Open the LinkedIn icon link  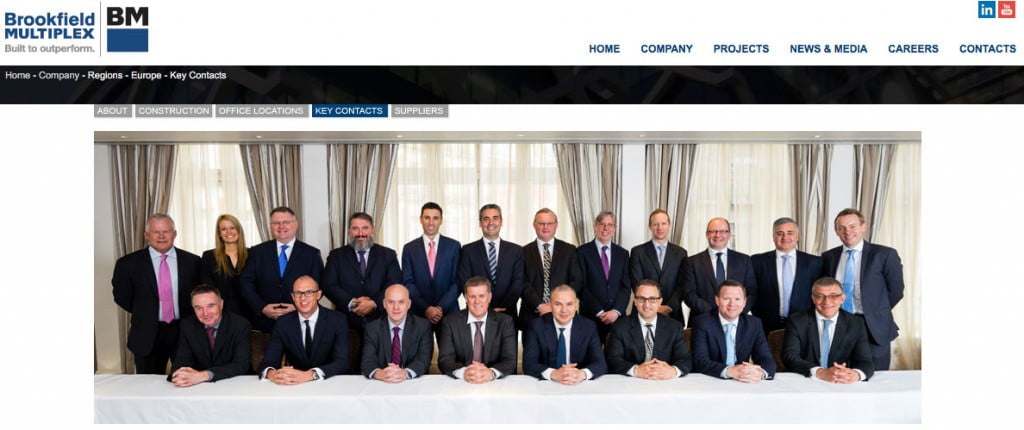click(986, 9)
